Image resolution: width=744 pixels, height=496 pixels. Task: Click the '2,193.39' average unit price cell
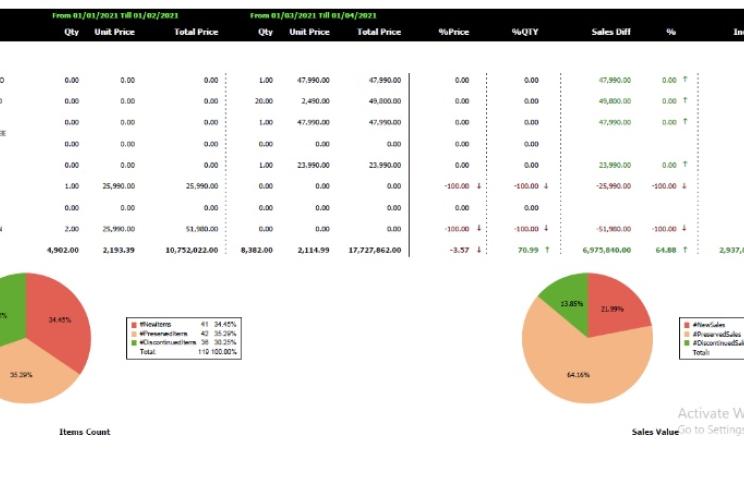tap(119, 250)
